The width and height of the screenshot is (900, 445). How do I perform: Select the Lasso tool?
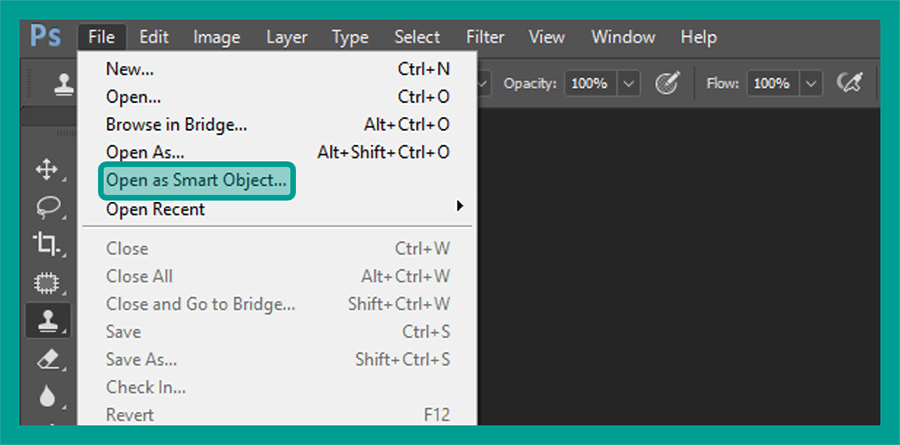[x=46, y=208]
